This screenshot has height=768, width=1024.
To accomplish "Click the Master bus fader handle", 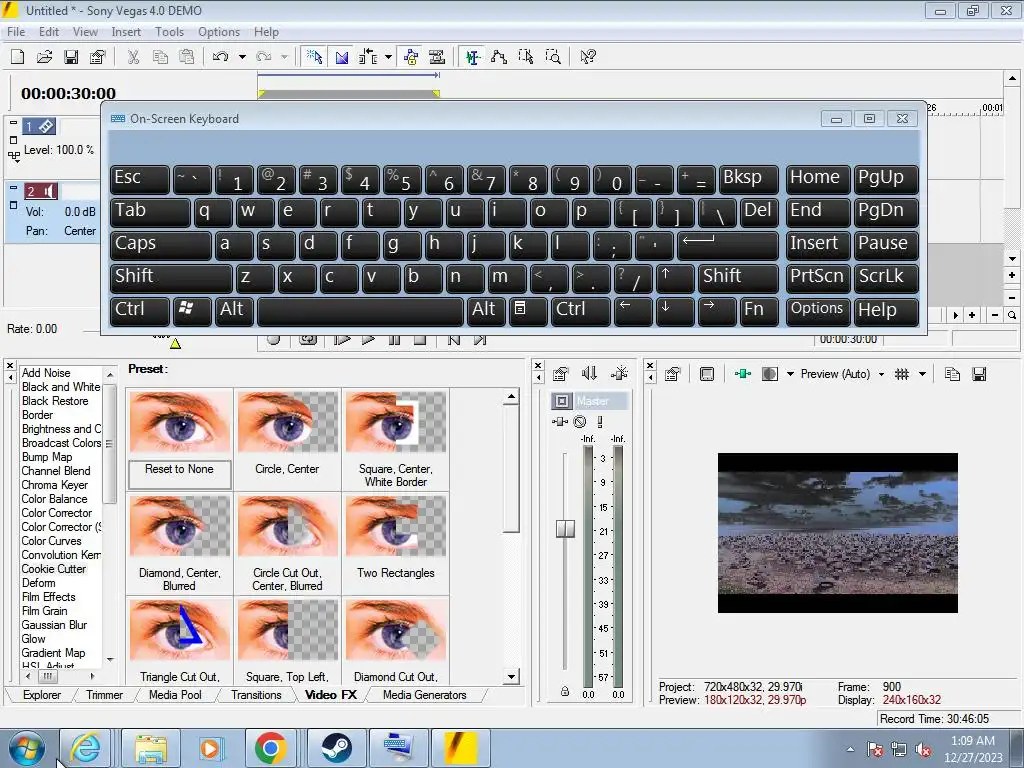I will pyautogui.click(x=566, y=528).
